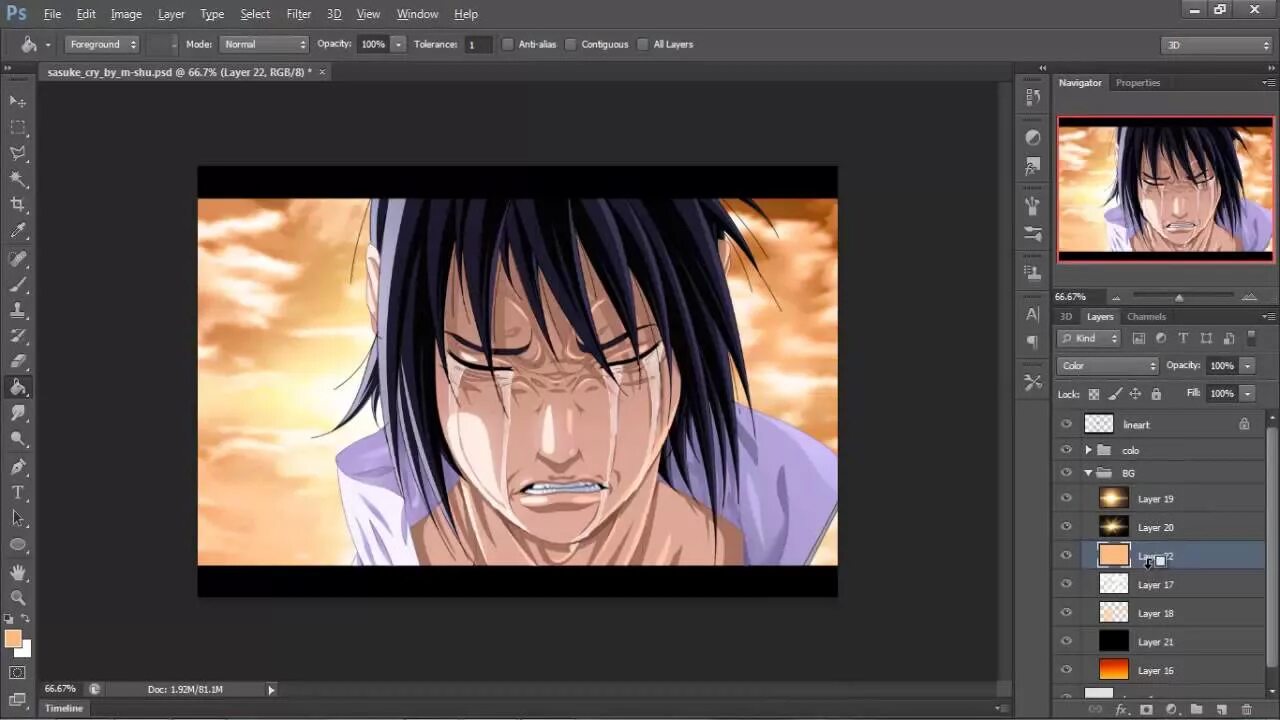The height and width of the screenshot is (720, 1280).
Task: Filter layers by pixel layers icon
Action: (x=1139, y=339)
